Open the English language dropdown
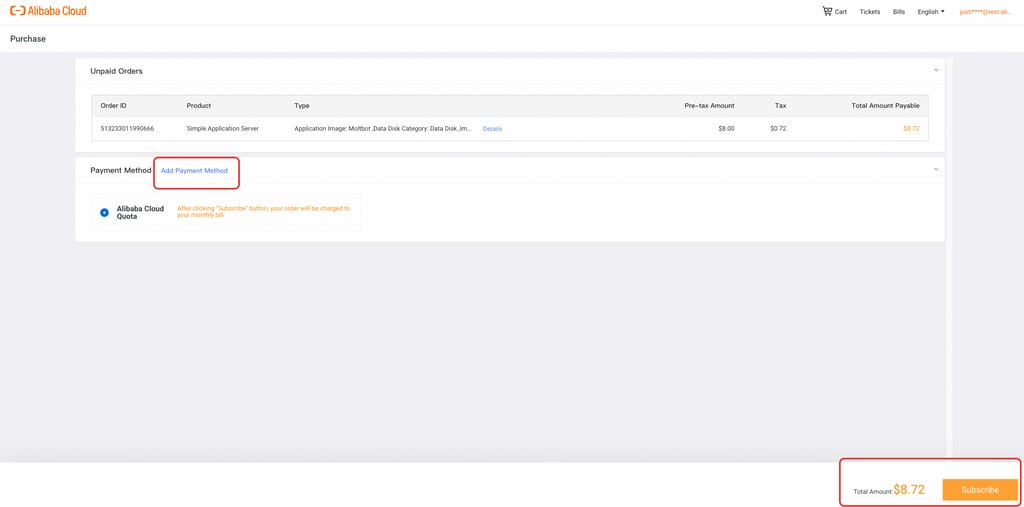Image resolution: width=1024 pixels, height=507 pixels. (x=930, y=12)
